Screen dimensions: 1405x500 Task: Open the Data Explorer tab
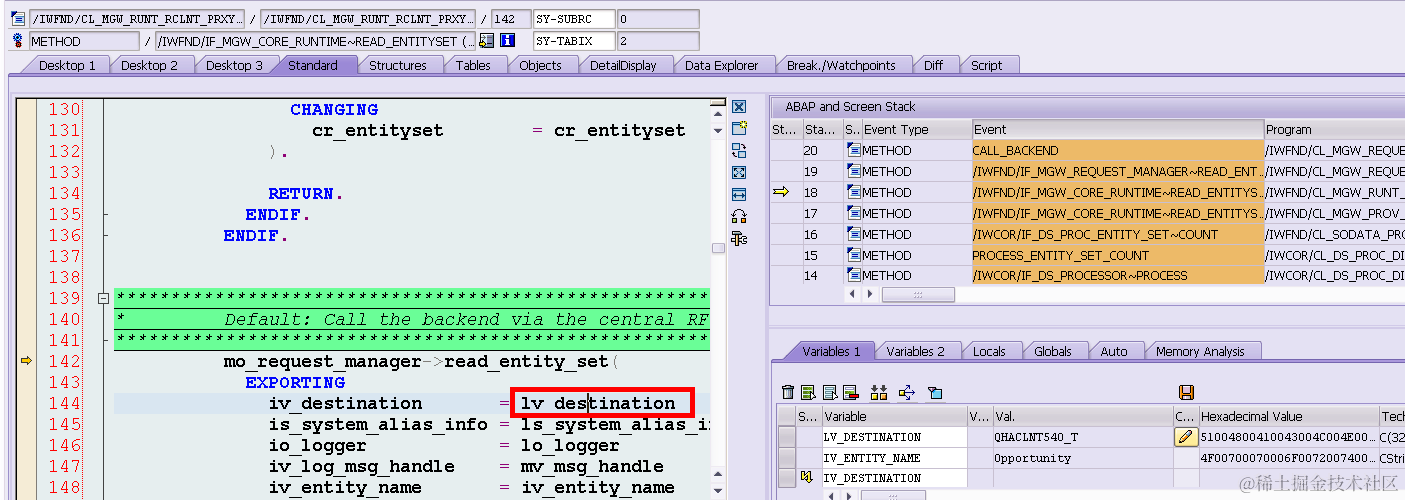(721, 65)
